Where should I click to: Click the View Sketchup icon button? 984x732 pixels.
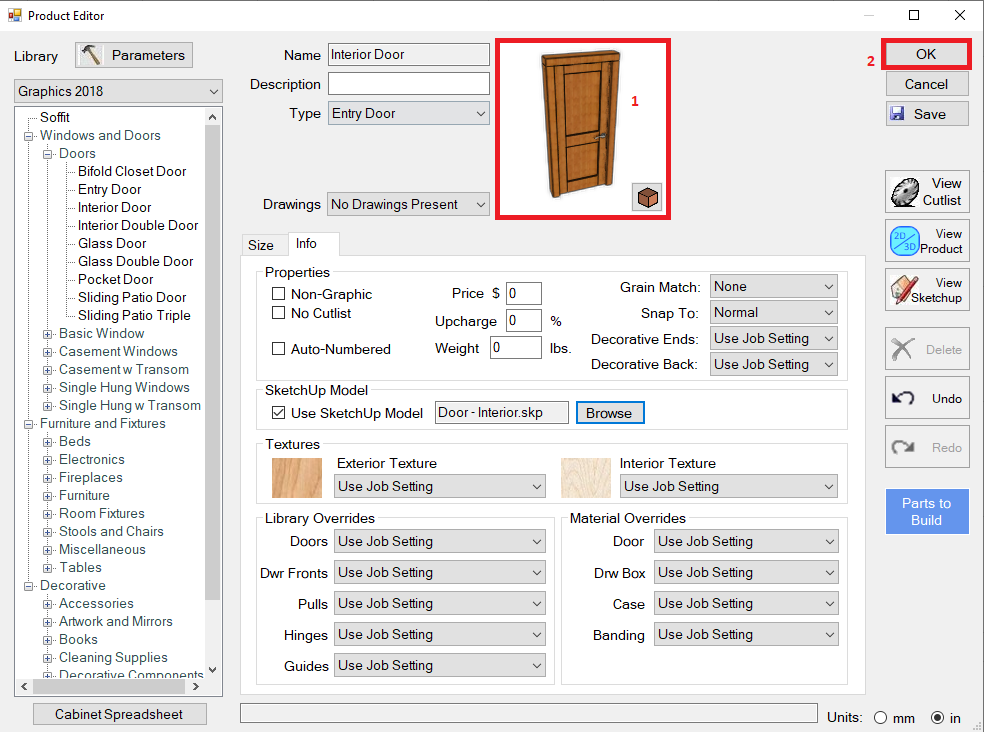tap(905, 290)
